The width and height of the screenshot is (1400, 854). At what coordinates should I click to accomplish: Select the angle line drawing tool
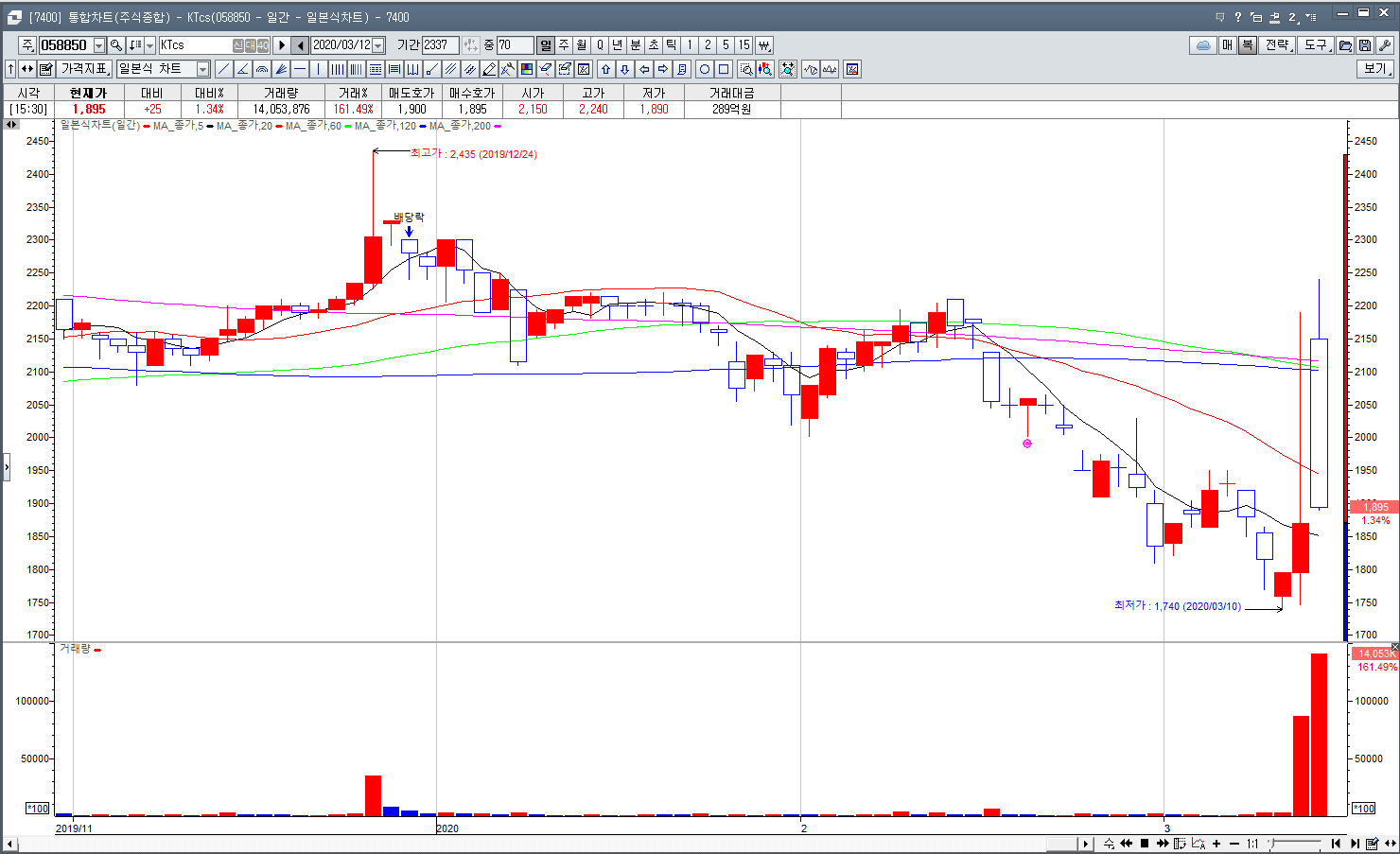click(x=243, y=69)
